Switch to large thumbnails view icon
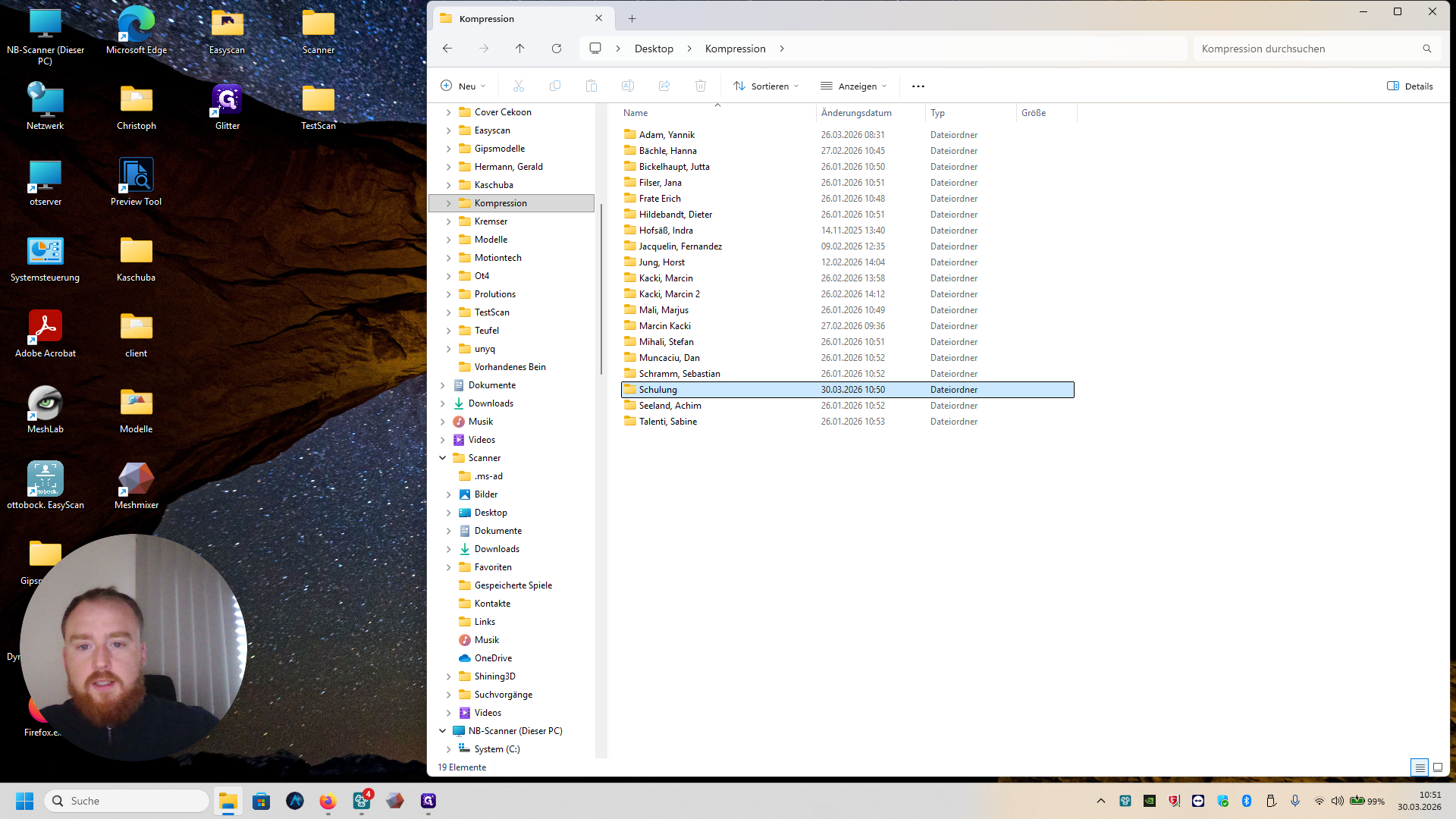This screenshot has width=1456, height=819. tap(1438, 767)
